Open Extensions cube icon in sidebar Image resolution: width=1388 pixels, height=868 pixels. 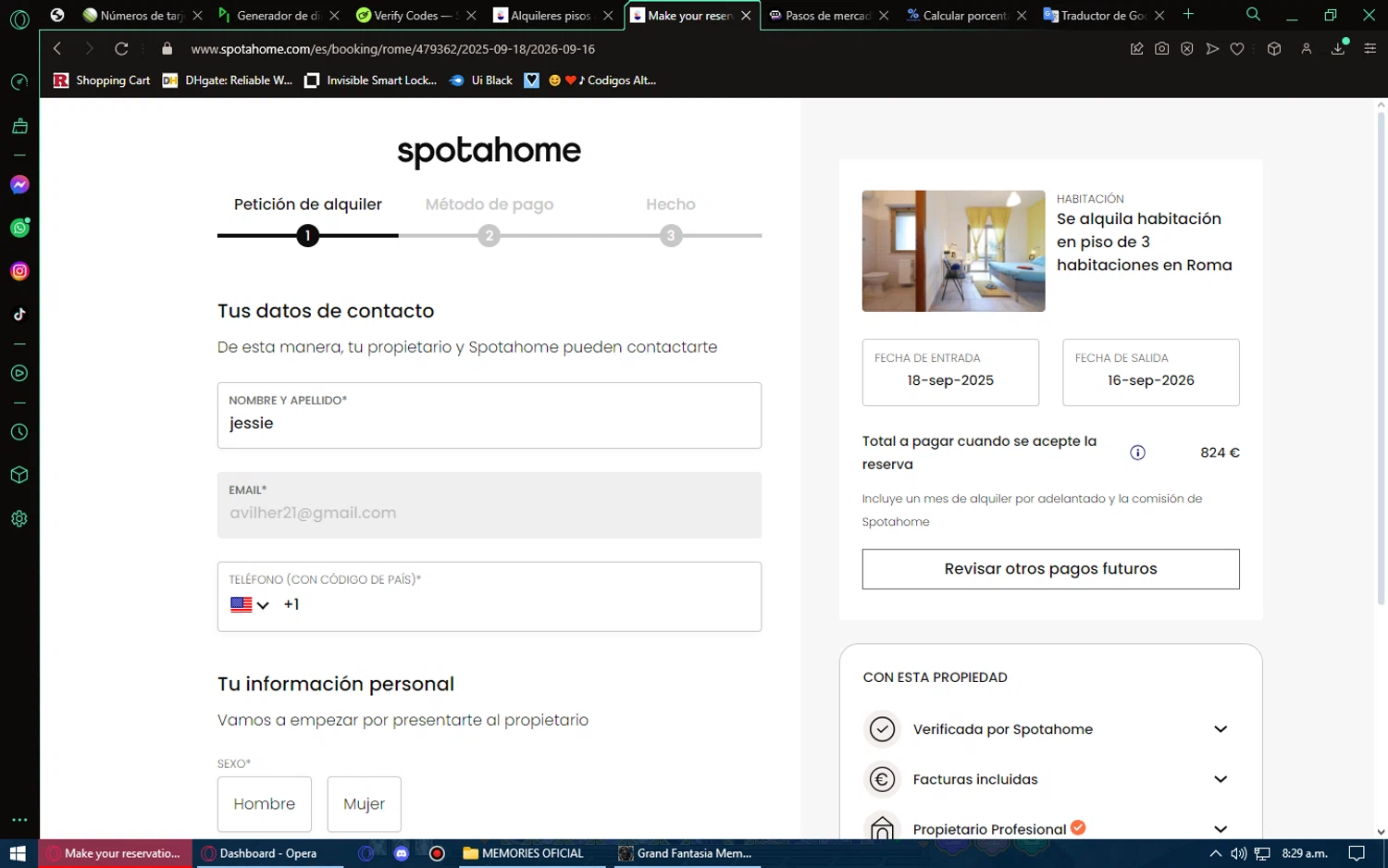(19, 475)
